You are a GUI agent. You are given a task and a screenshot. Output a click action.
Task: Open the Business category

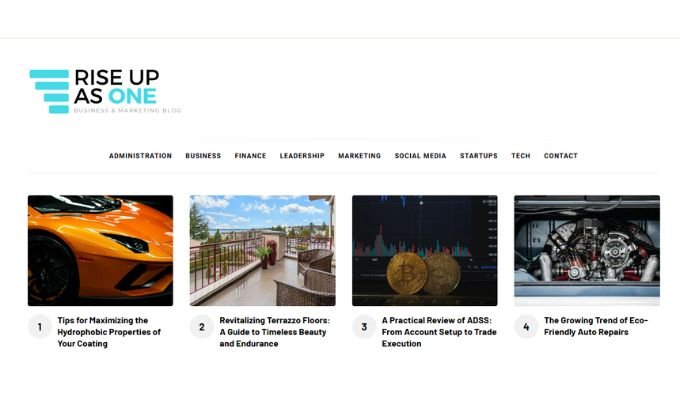[203, 156]
